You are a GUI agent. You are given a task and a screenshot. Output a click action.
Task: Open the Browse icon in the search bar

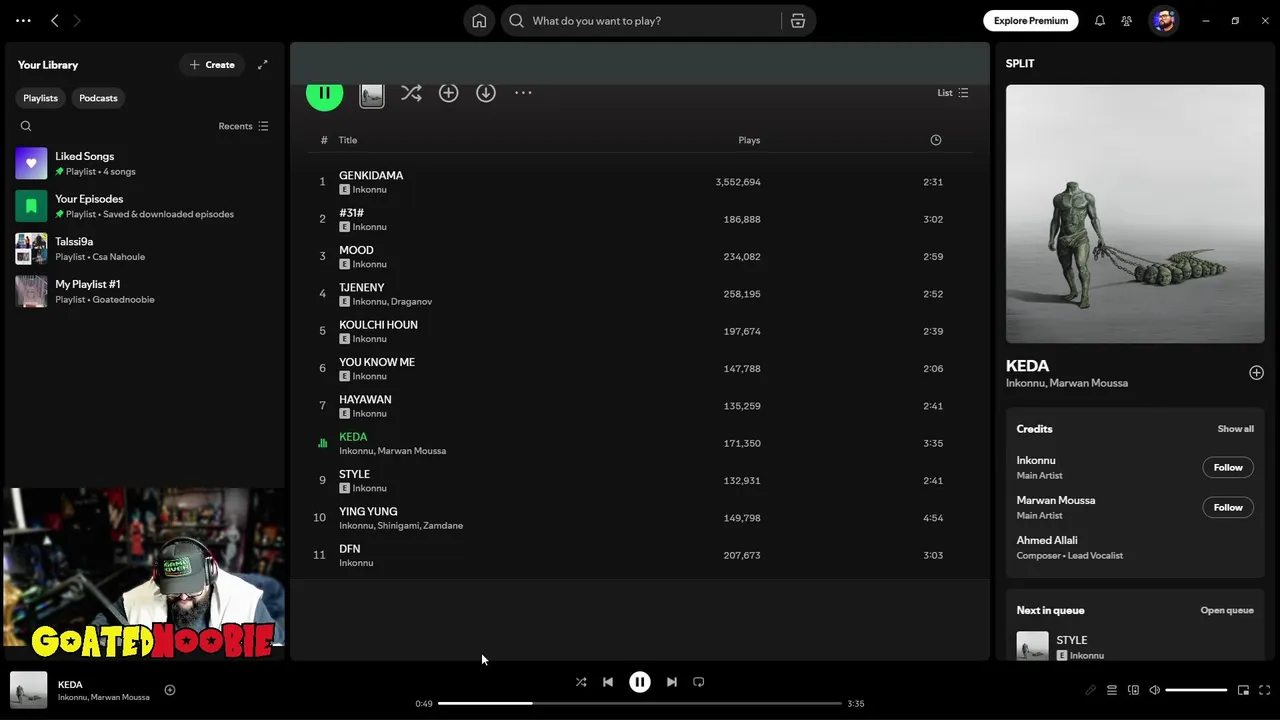pyautogui.click(x=798, y=21)
